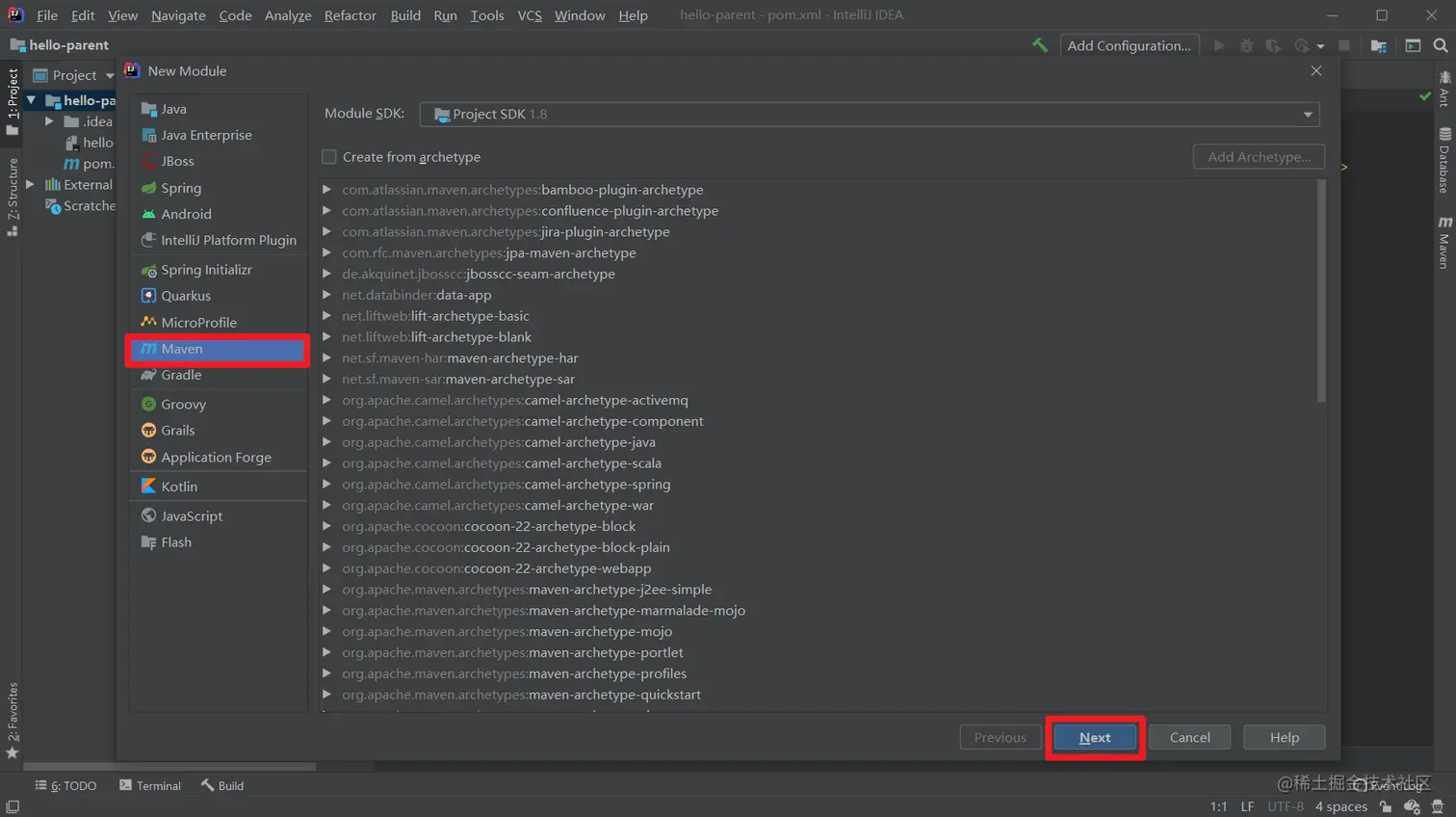Viewport: 1456px width, 817px height.
Task: Click the archetype list vertical scrollbar
Action: coord(1321,291)
